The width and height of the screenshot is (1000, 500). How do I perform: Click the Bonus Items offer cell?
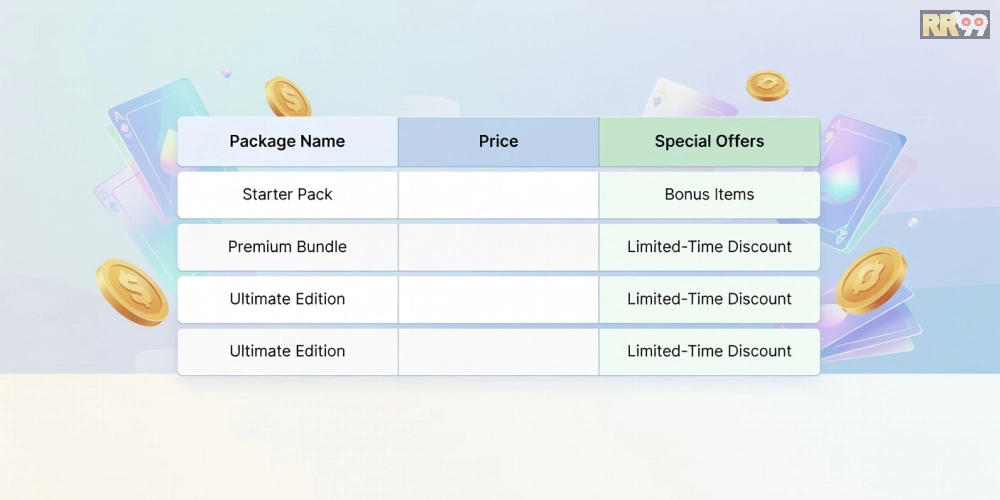(x=709, y=195)
